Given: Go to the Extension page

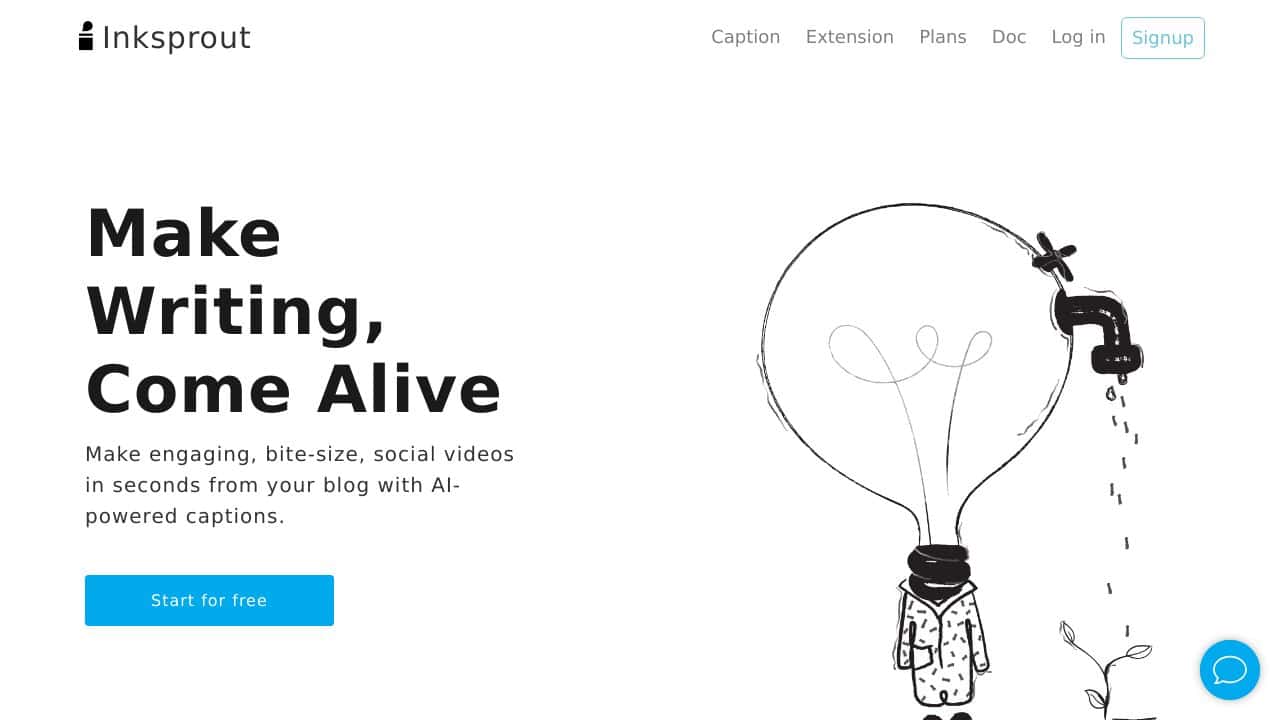Looking at the screenshot, I should pyautogui.click(x=849, y=37).
